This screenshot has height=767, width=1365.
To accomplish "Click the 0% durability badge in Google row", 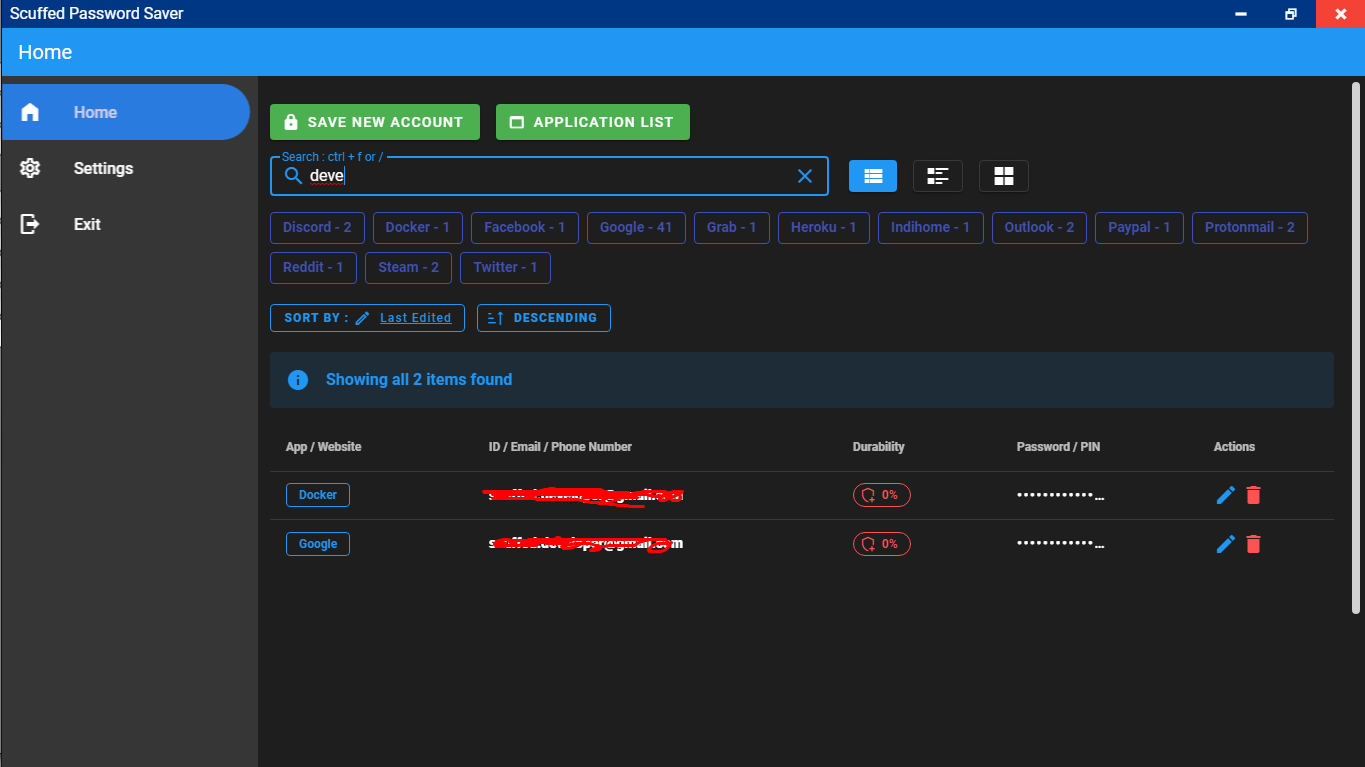I will click(882, 544).
